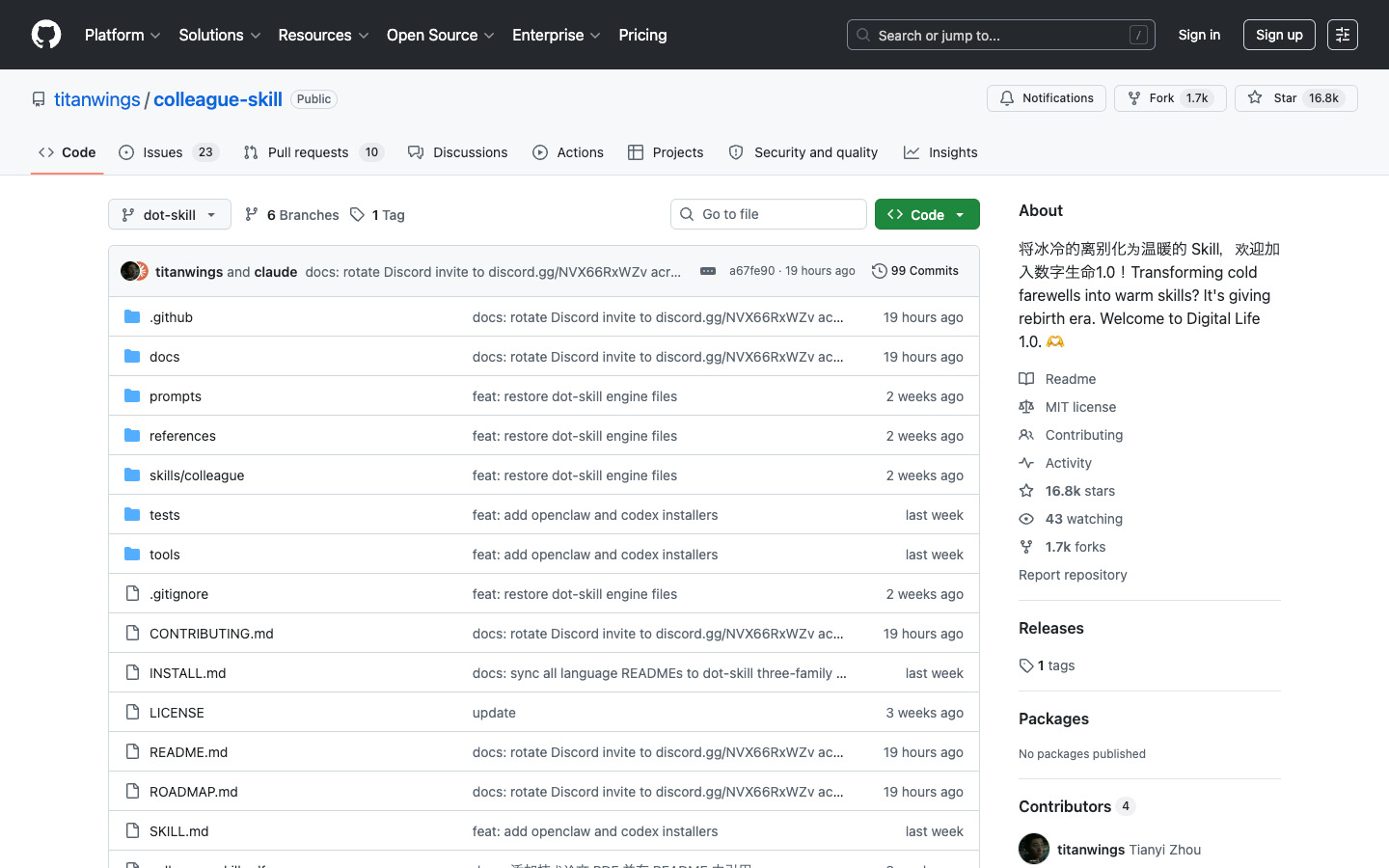Click the Notifications button
This screenshot has width=1389, height=868.
coord(1047,98)
